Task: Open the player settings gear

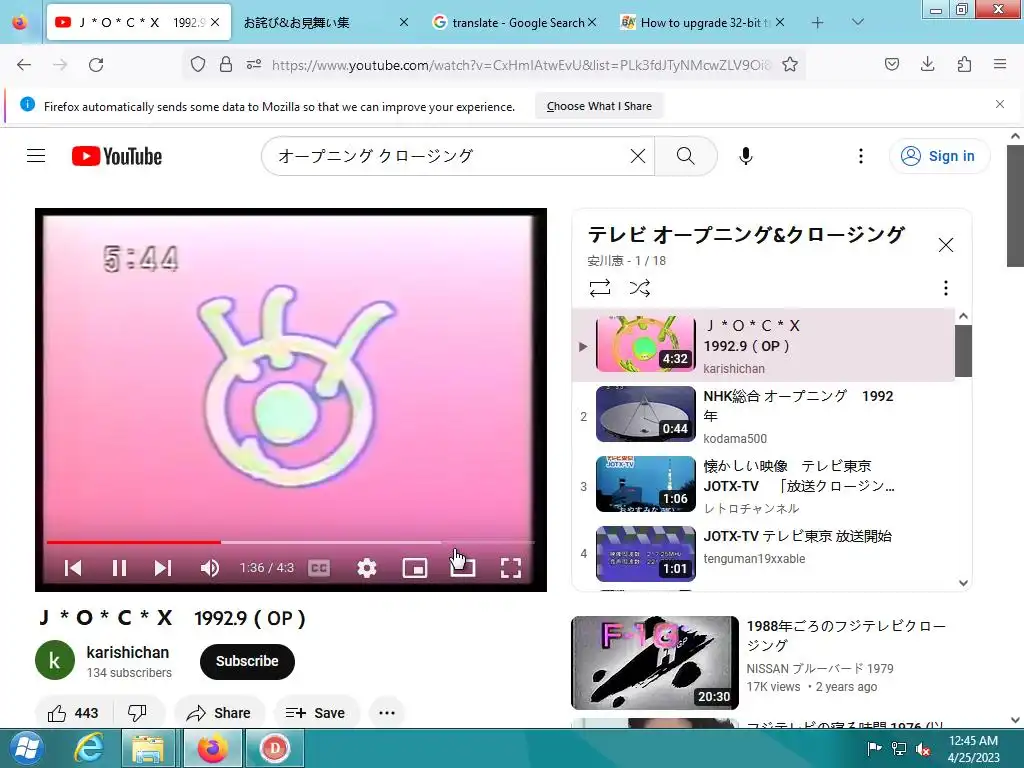Action: [366, 568]
